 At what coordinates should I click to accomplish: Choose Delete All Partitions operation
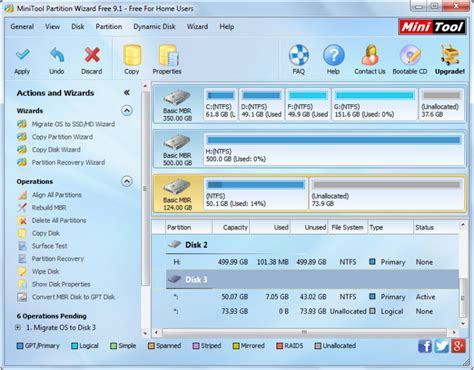click(59, 220)
